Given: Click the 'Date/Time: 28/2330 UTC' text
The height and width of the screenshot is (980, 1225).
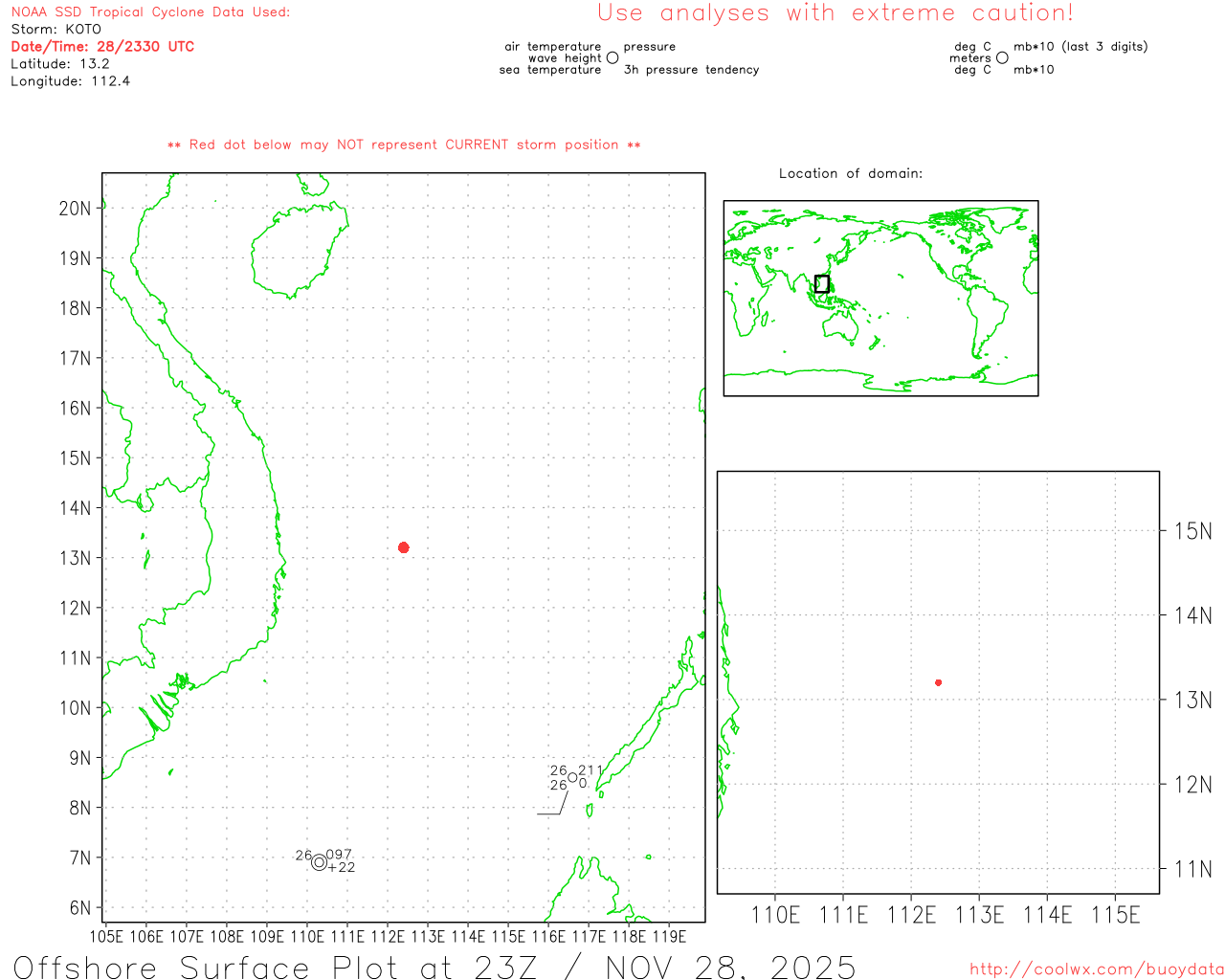Looking at the screenshot, I should pyautogui.click(x=102, y=46).
